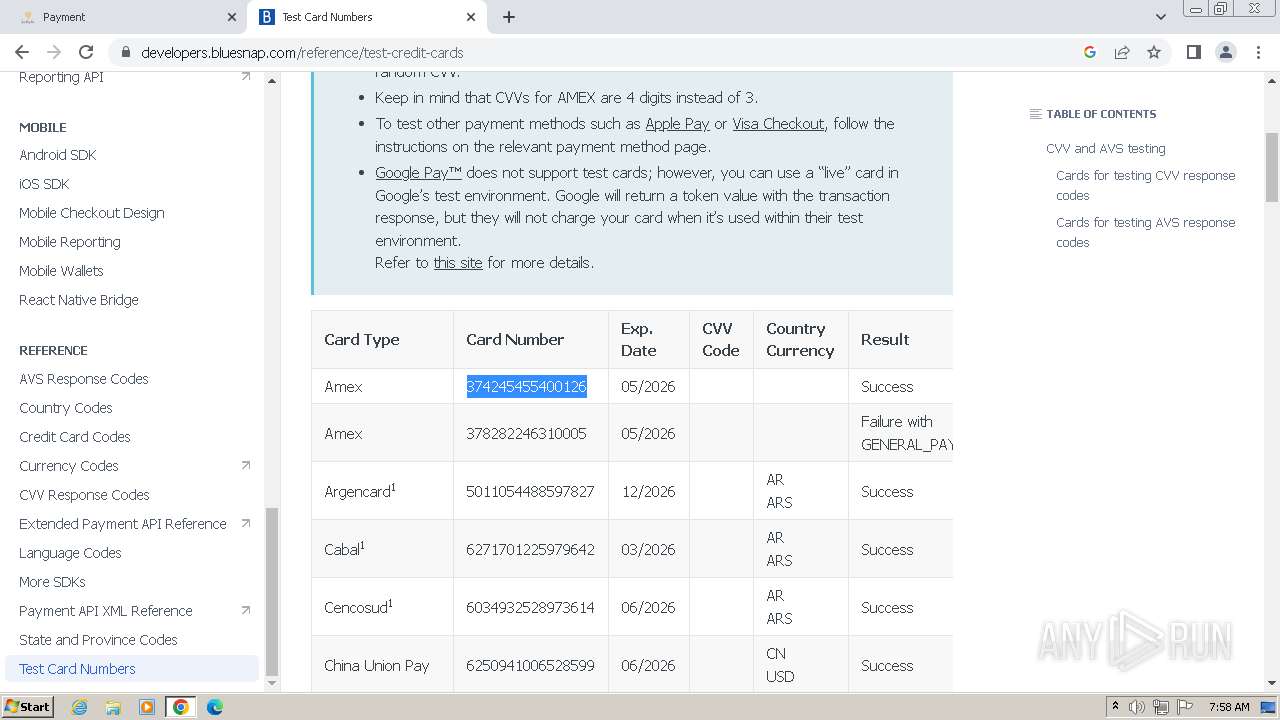View site information lock icon

(125, 53)
